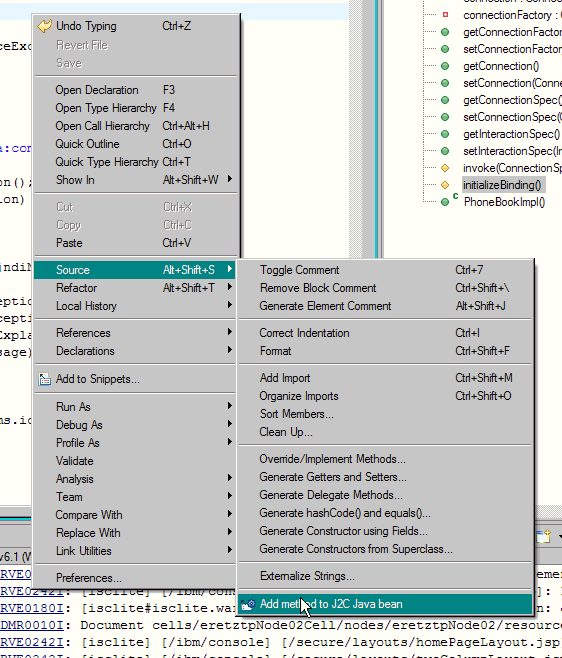
Task: Select Generate Constructor using Fields...
Action: [385, 531]
